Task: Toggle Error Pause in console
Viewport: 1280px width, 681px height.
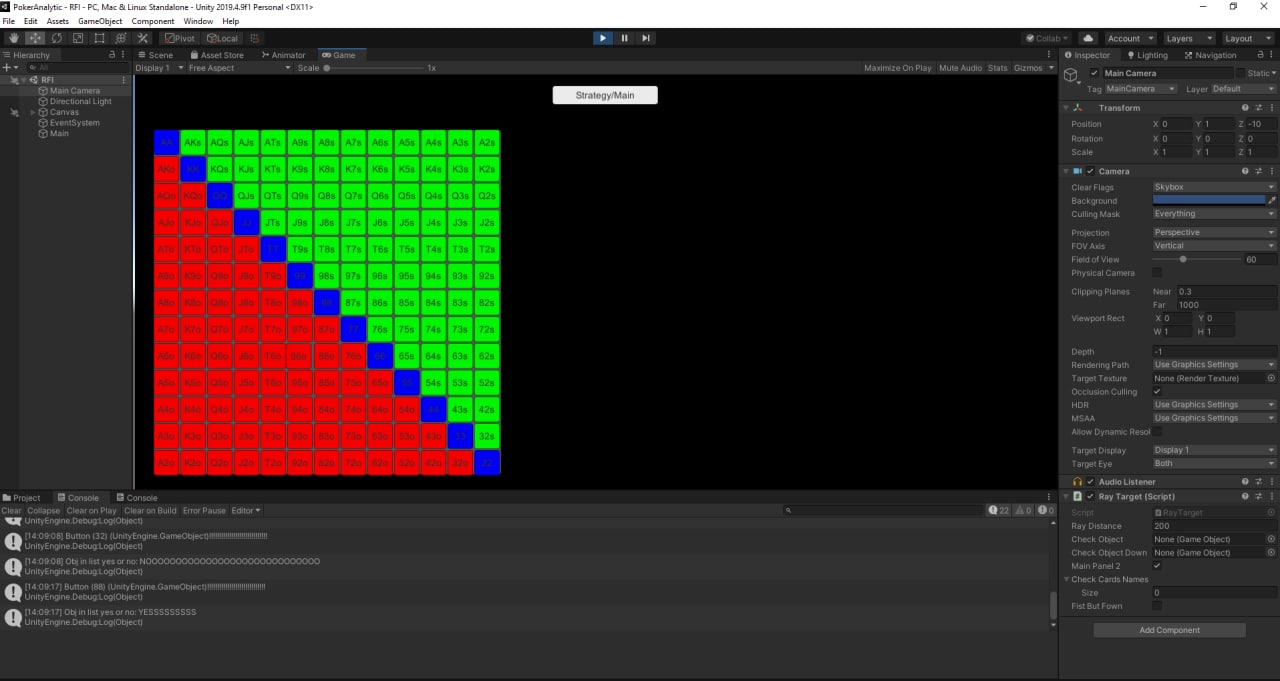Action: click(x=204, y=510)
